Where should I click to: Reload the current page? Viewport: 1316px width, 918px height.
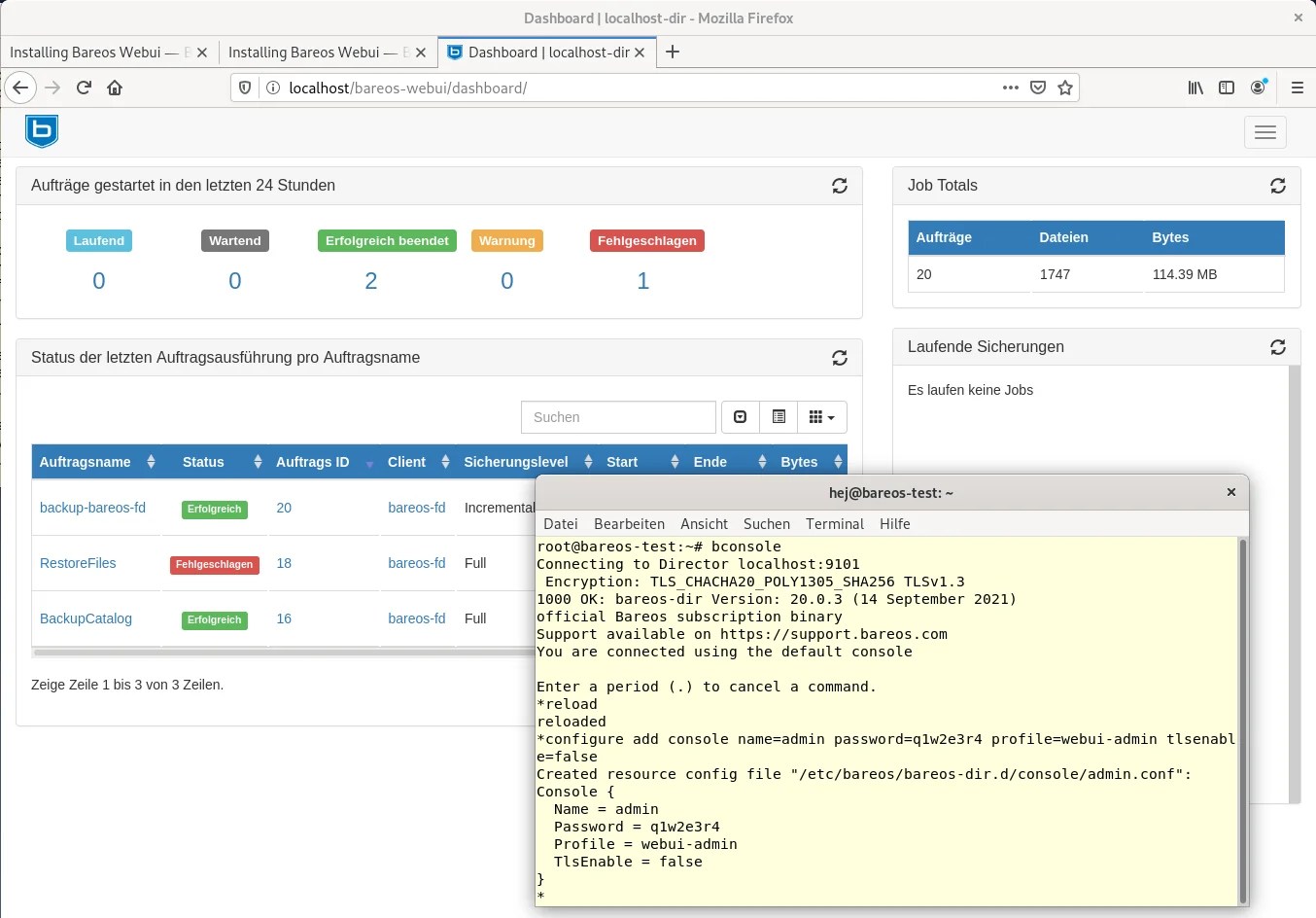click(x=84, y=88)
